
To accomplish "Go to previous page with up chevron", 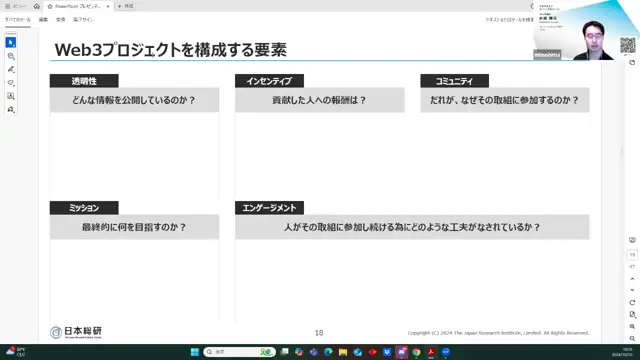I will pos(632,279).
